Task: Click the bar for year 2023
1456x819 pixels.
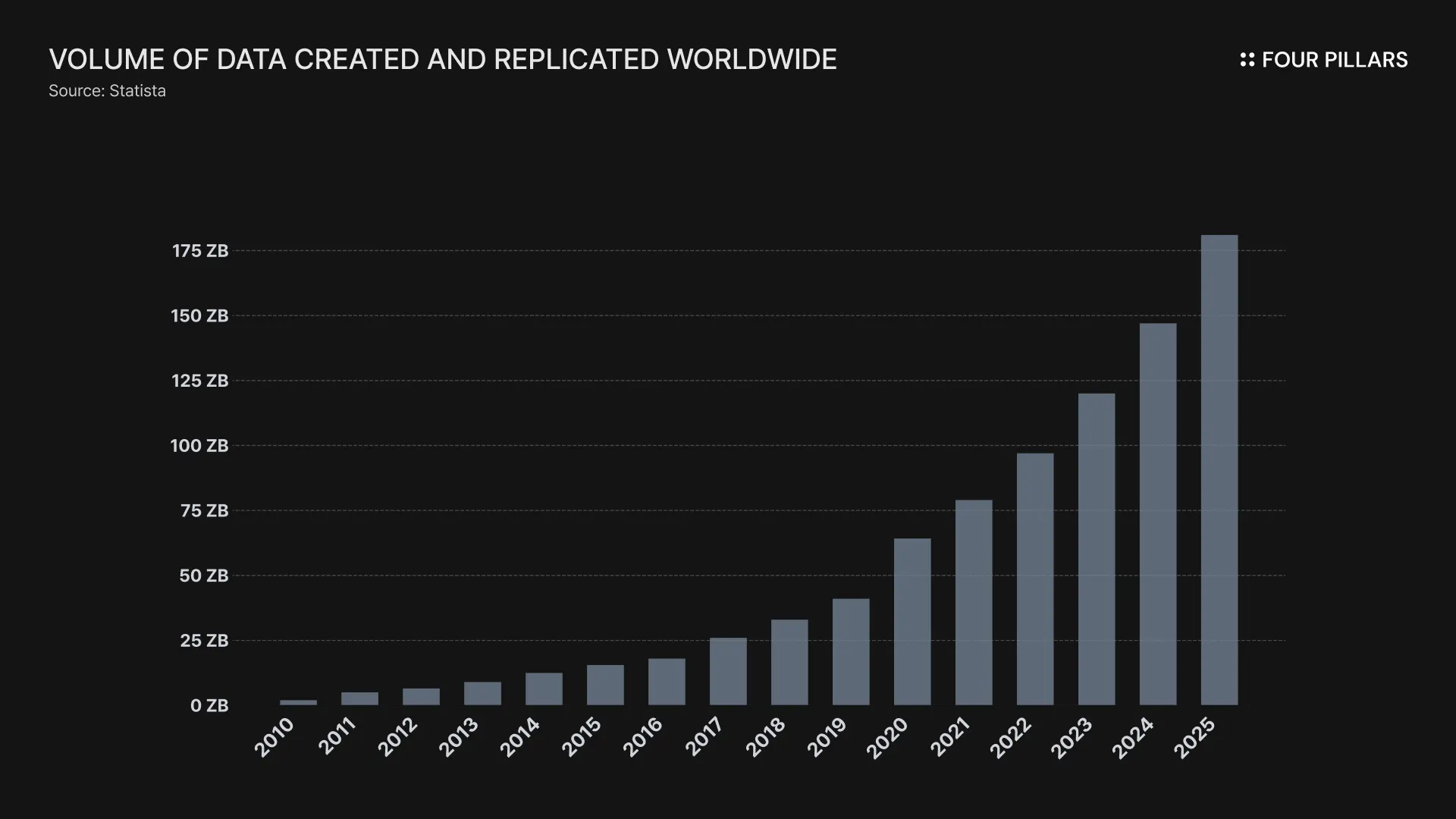Action: 1096,549
